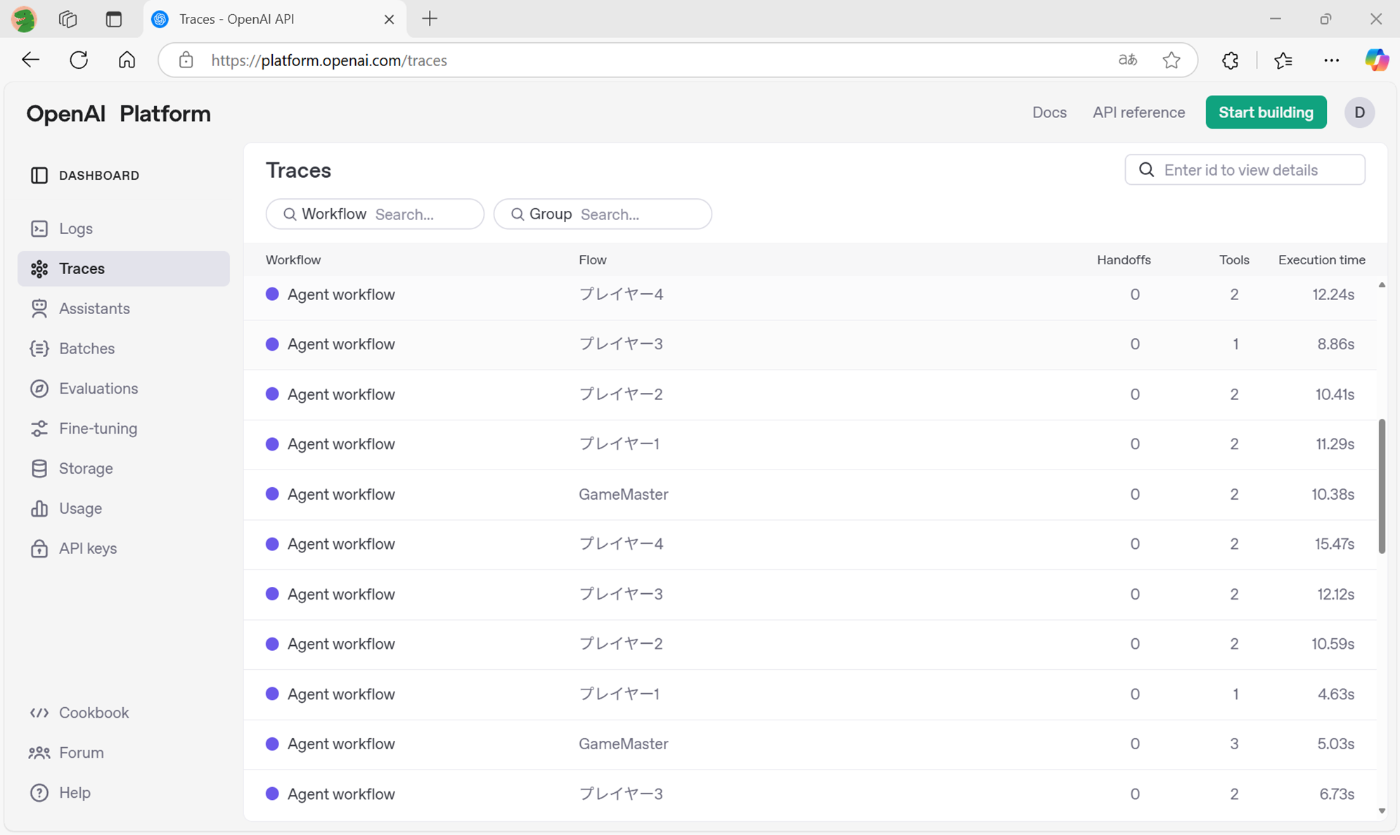The height and width of the screenshot is (835, 1400).
Task: Click the browser Back arrow
Action: click(31, 60)
